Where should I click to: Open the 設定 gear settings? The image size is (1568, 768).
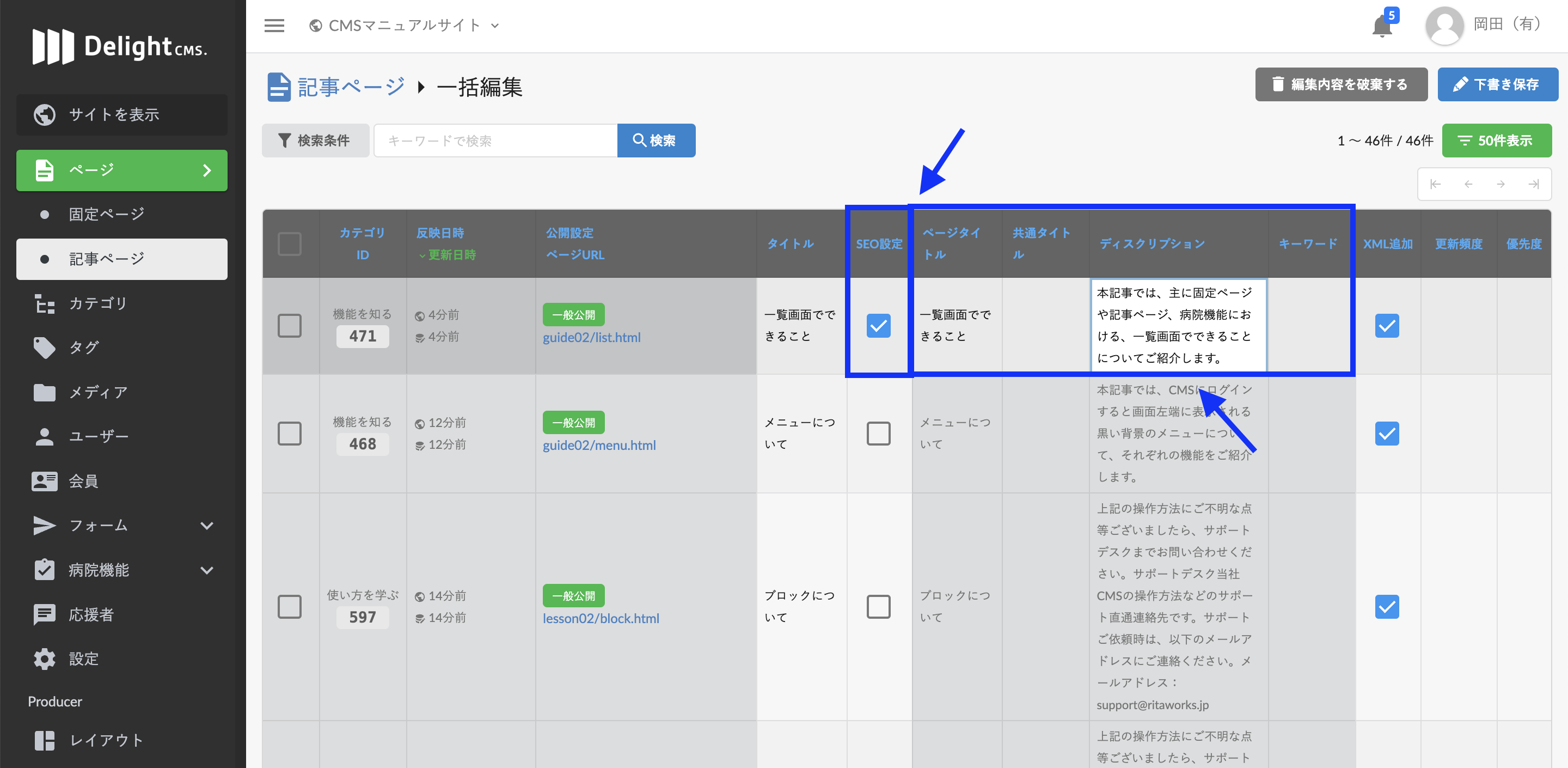click(45, 659)
